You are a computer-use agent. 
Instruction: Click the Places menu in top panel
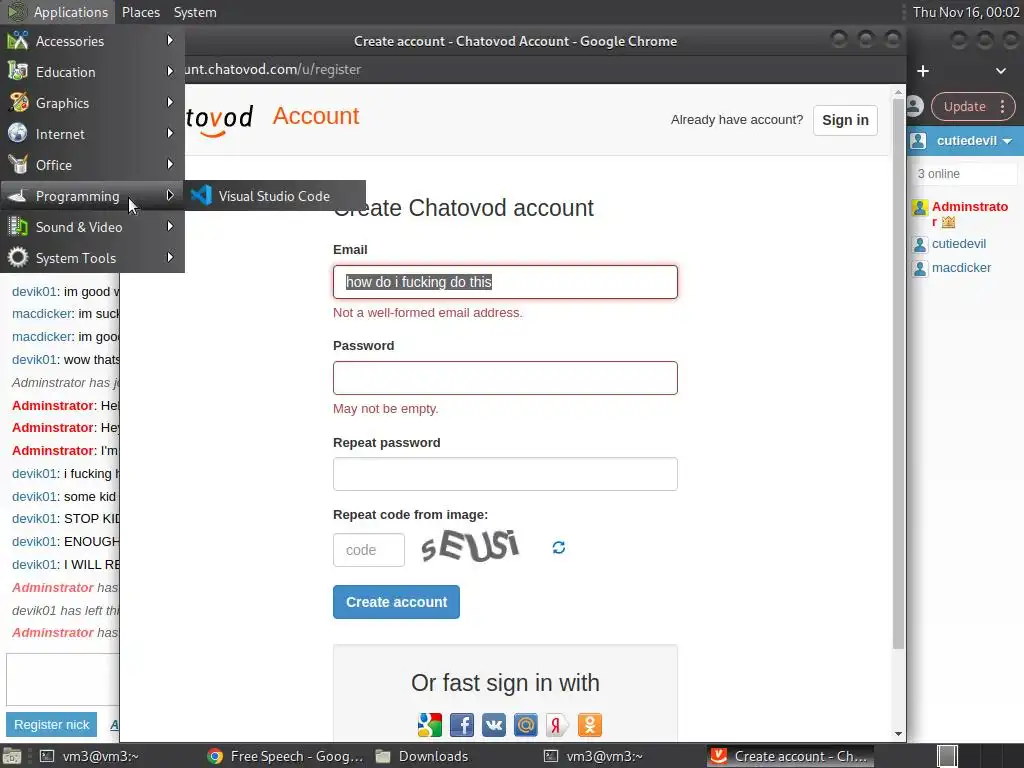[140, 12]
